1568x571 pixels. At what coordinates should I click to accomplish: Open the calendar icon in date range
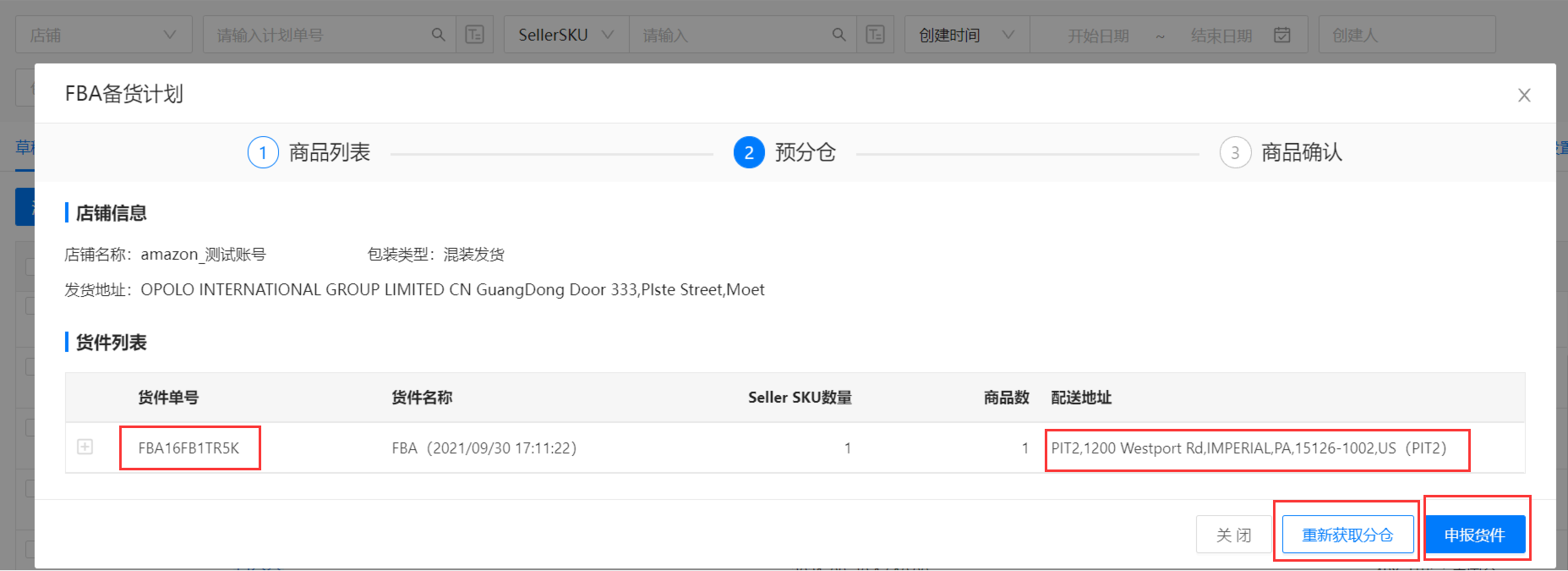(x=1282, y=35)
